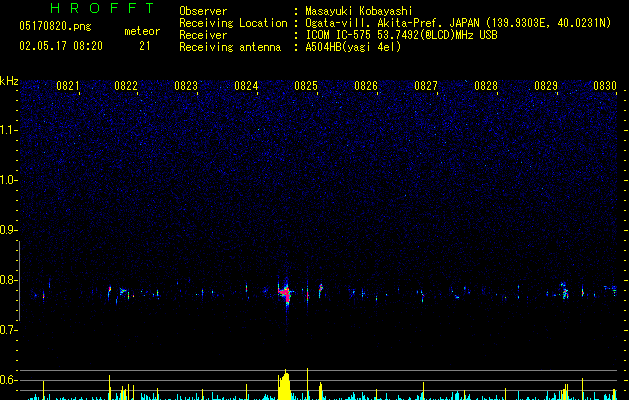
Task: Click the 0822 time marker
Action: coord(126,86)
